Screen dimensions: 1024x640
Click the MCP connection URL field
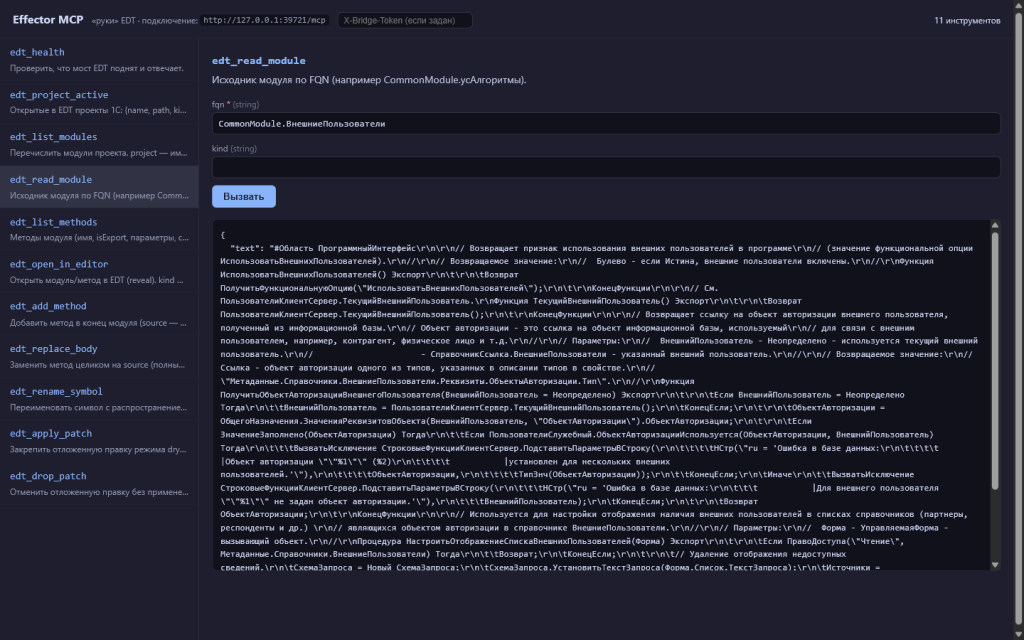(x=264, y=20)
